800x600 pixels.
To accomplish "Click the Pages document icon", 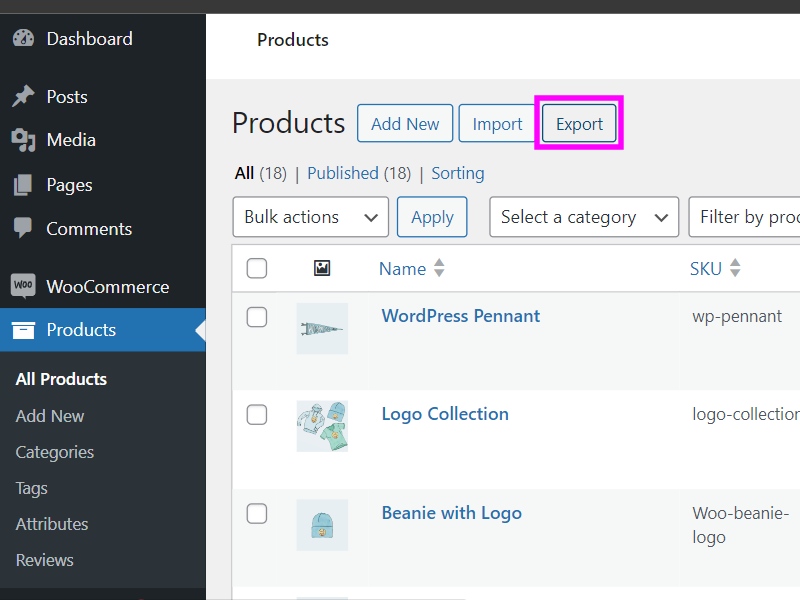I will 24,184.
